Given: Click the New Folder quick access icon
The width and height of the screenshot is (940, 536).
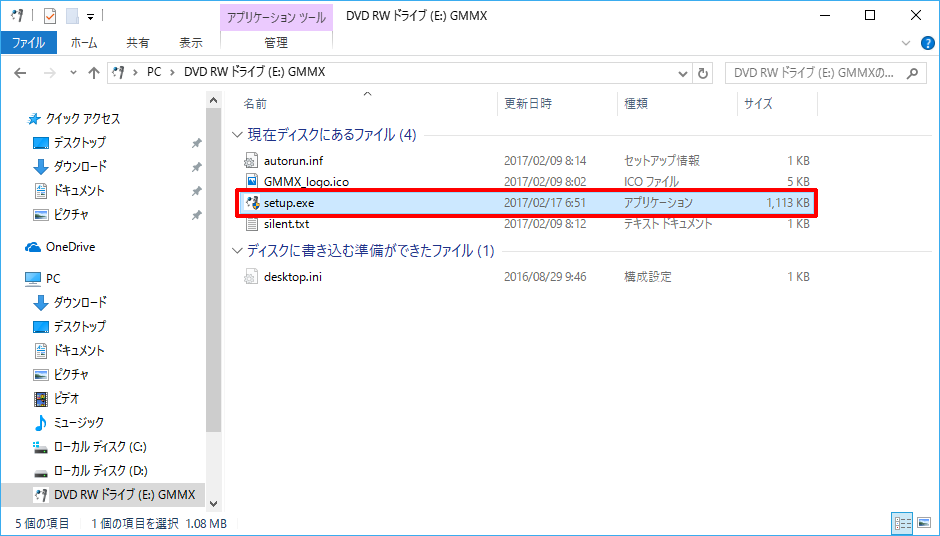Looking at the screenshot, I should coord(73,16).
